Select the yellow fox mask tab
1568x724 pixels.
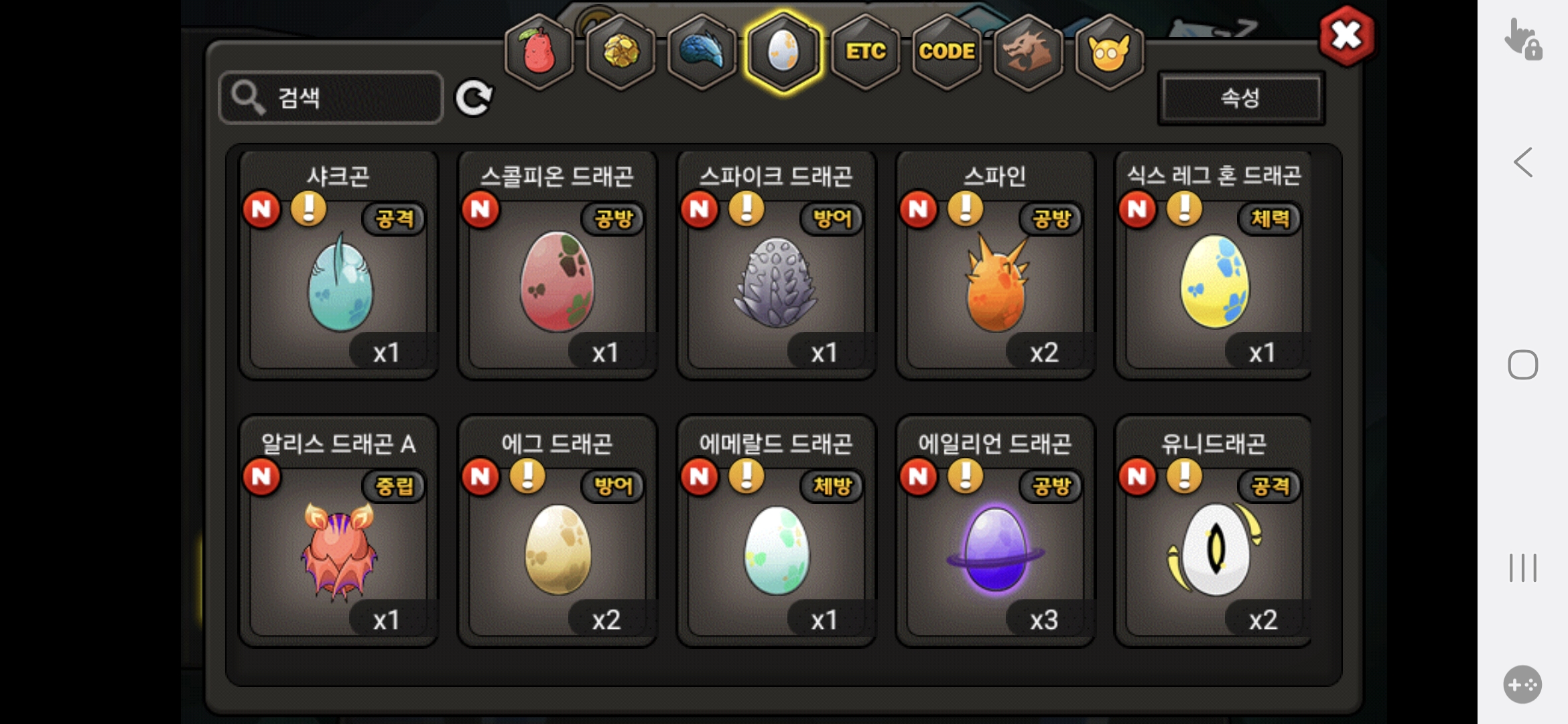(1110, 52)
